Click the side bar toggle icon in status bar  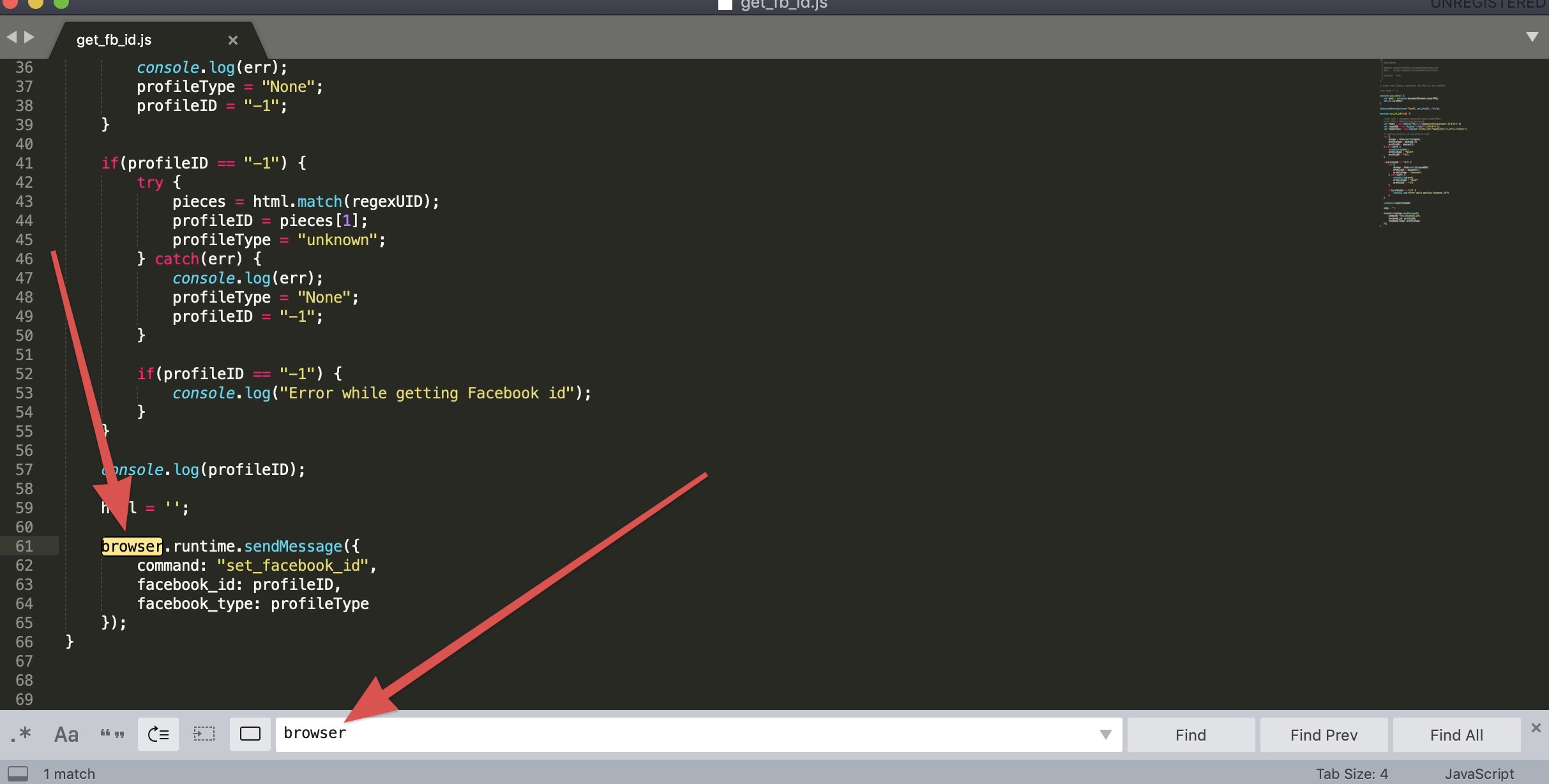click(x=18, y=774)
